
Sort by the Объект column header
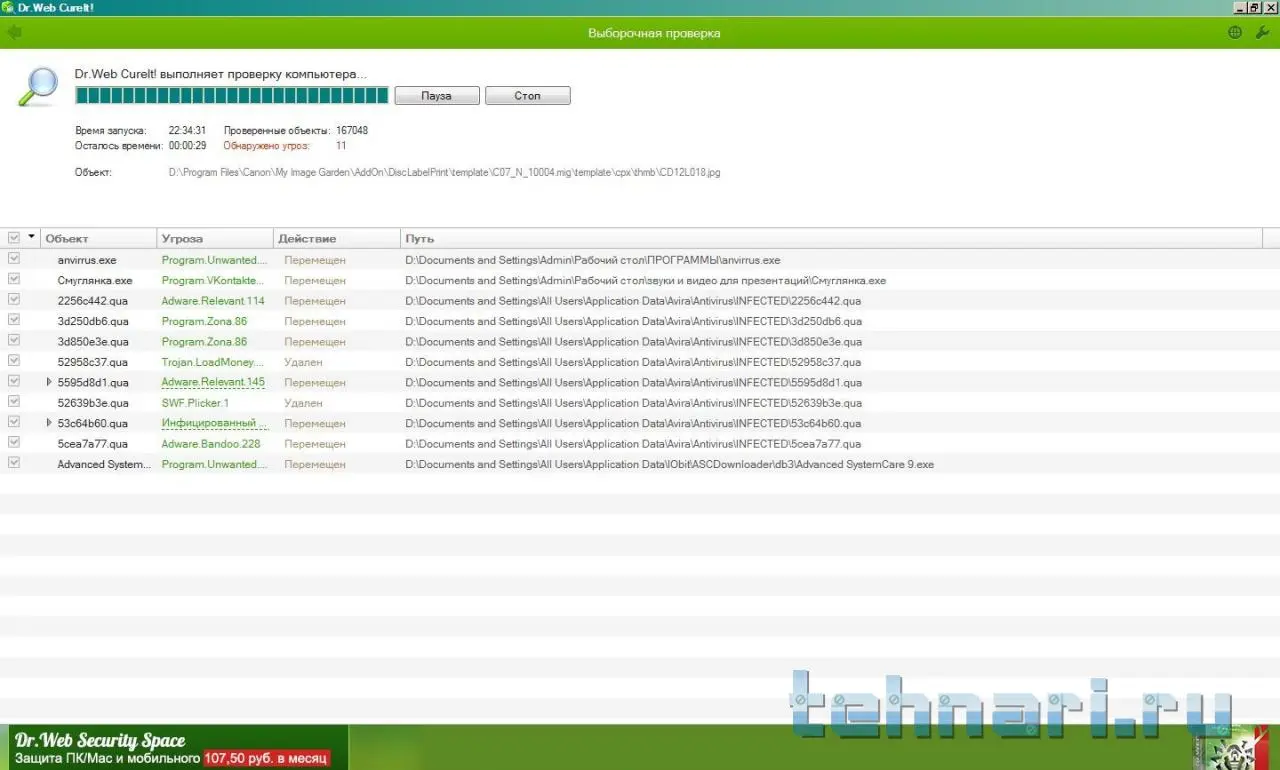pos(99,238)
